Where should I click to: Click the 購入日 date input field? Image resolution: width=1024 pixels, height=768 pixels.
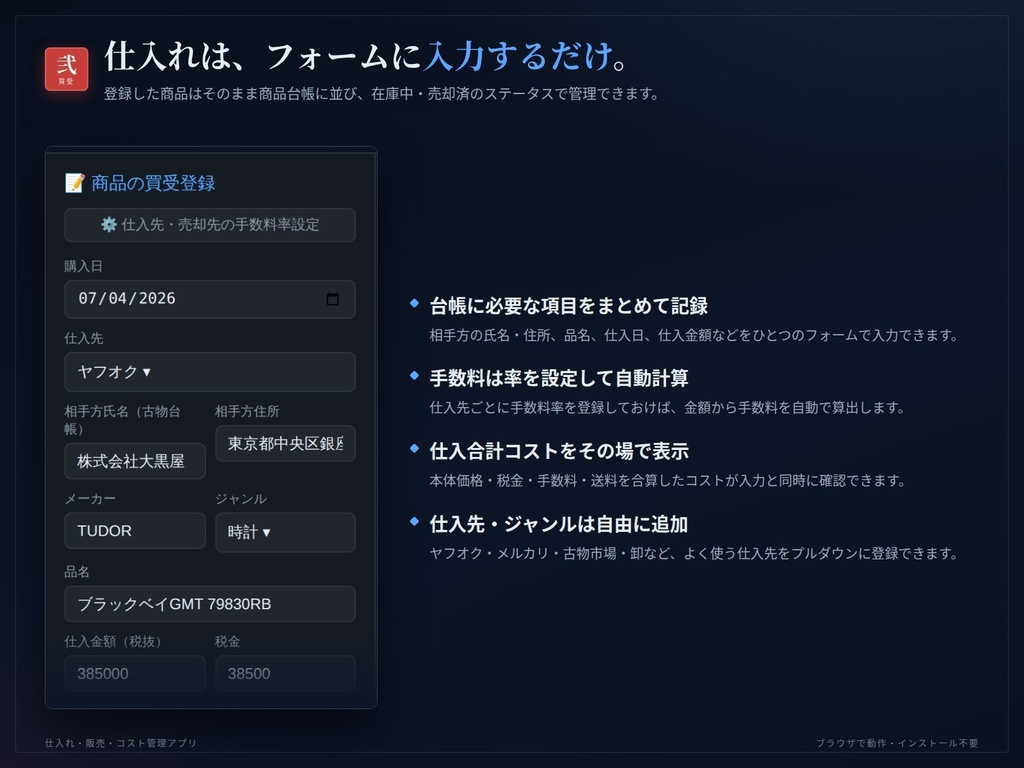[210, 299]
